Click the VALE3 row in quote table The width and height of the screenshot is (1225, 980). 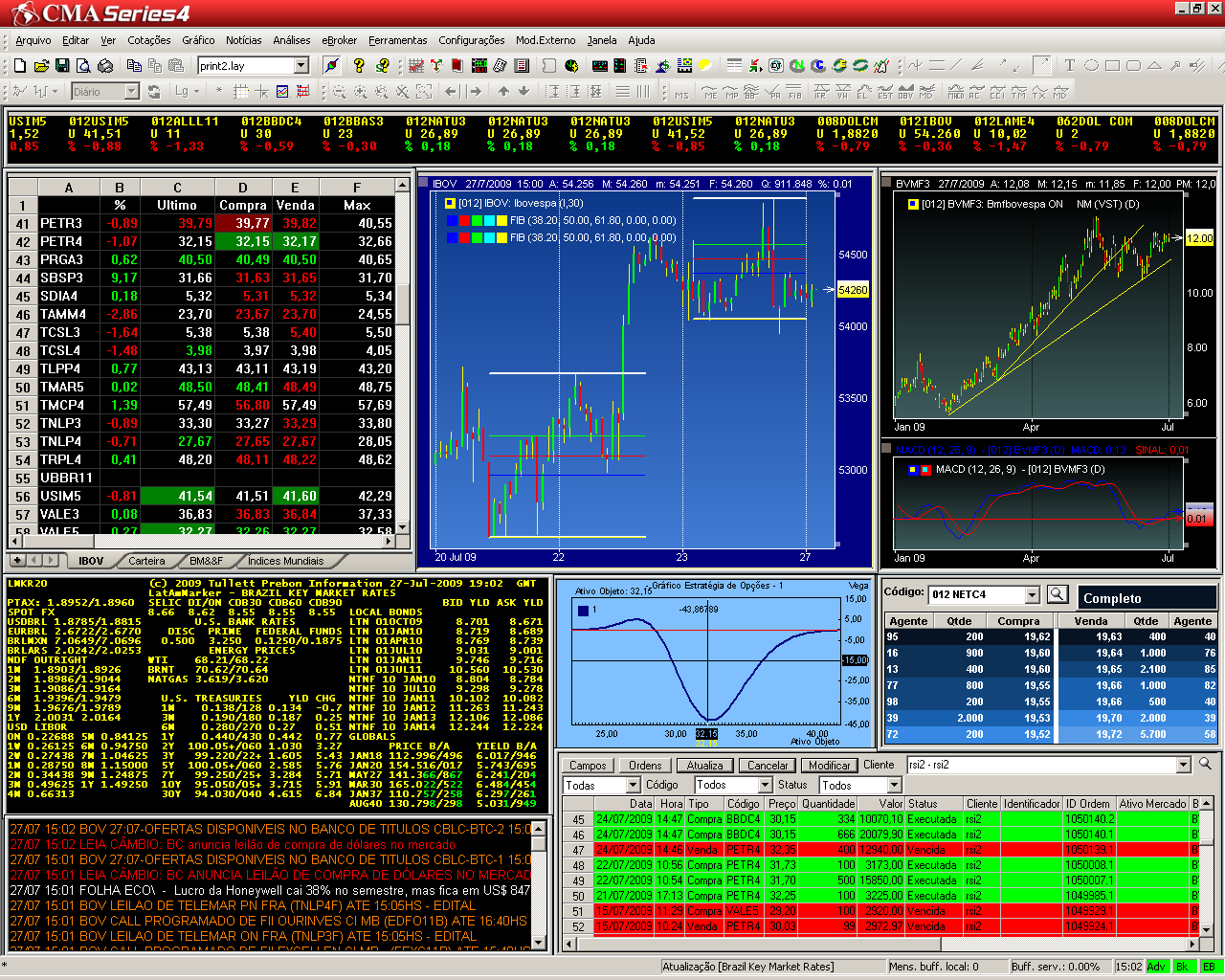202,514
